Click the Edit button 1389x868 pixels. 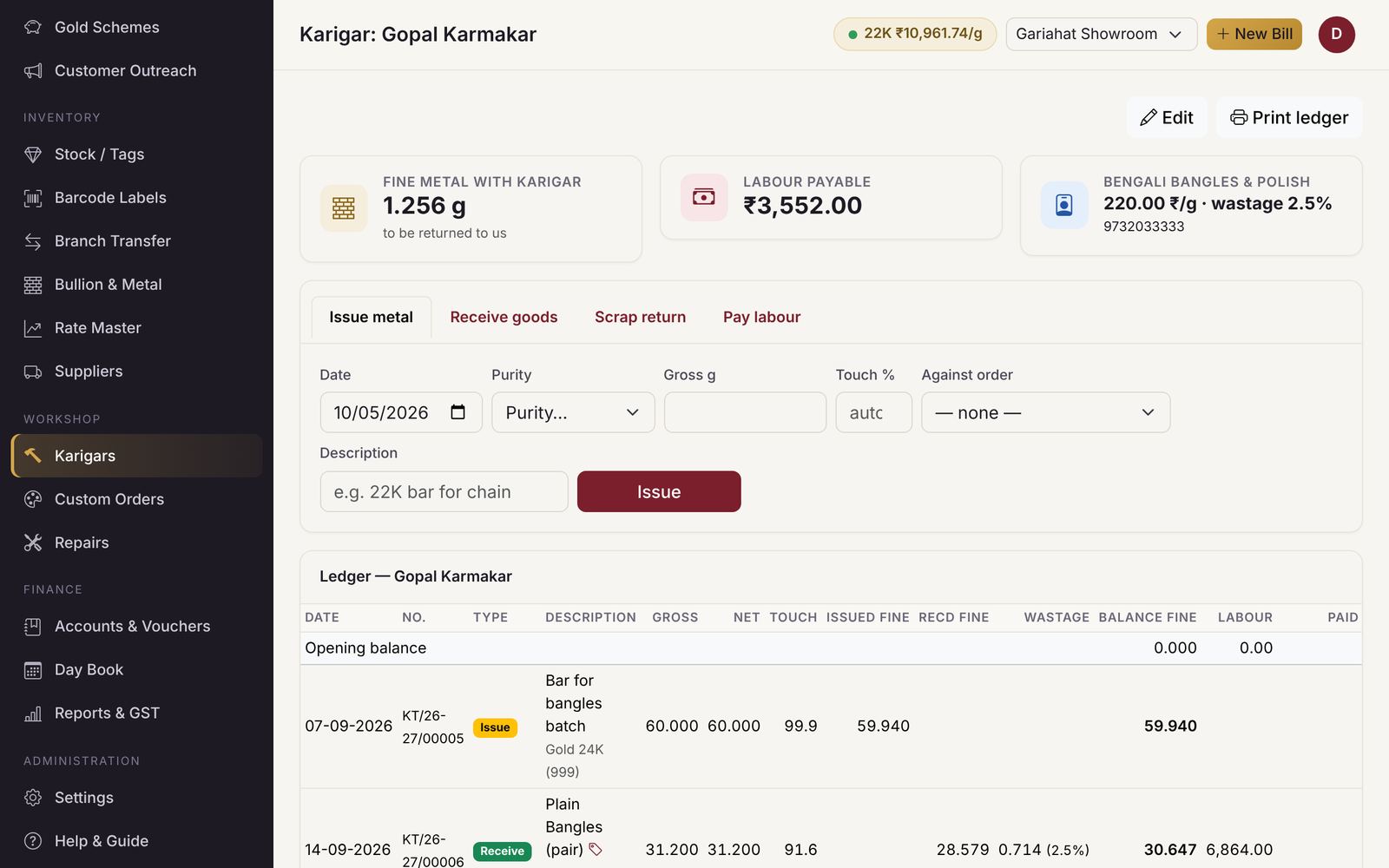pyautogui.click(x=1167, y=117)
